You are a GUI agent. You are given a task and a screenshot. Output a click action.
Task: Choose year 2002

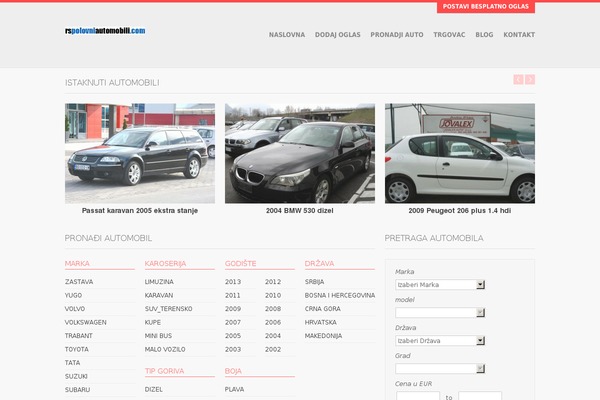click(273, 349)
